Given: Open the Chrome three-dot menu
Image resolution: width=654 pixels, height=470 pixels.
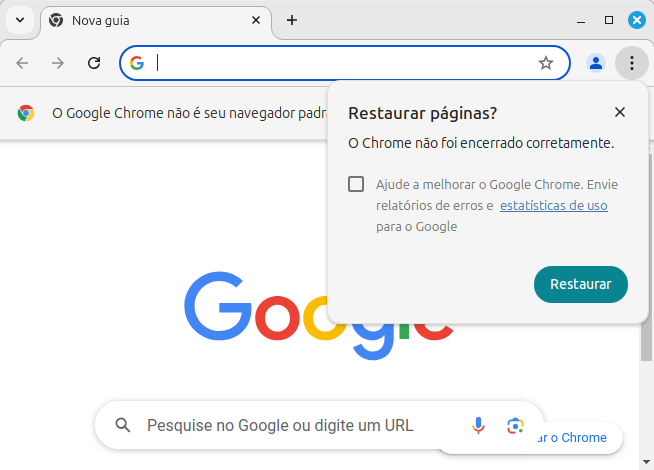Looking at the screenshot, I should 632,63.
